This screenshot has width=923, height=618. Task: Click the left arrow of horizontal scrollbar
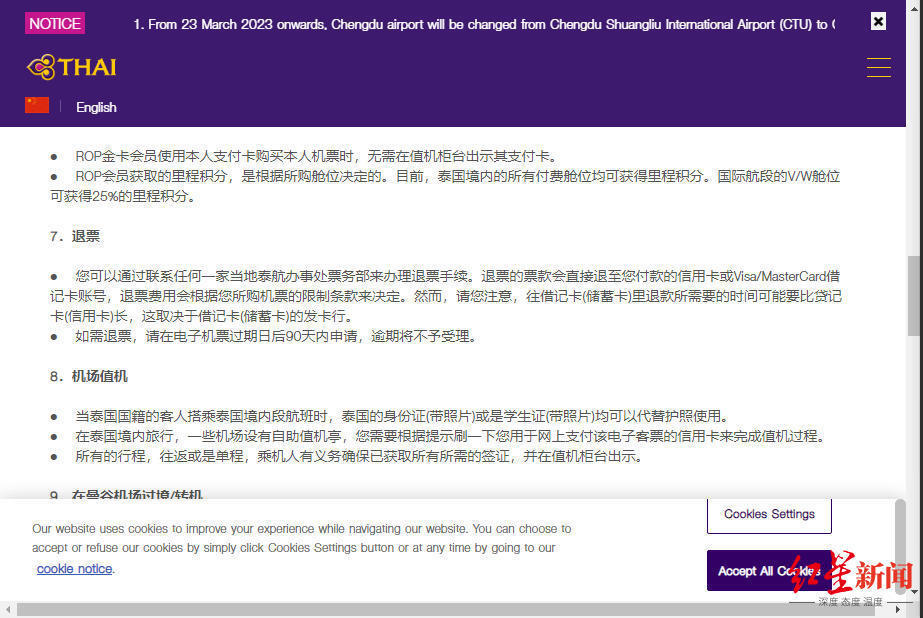click(x=8, y=610)
